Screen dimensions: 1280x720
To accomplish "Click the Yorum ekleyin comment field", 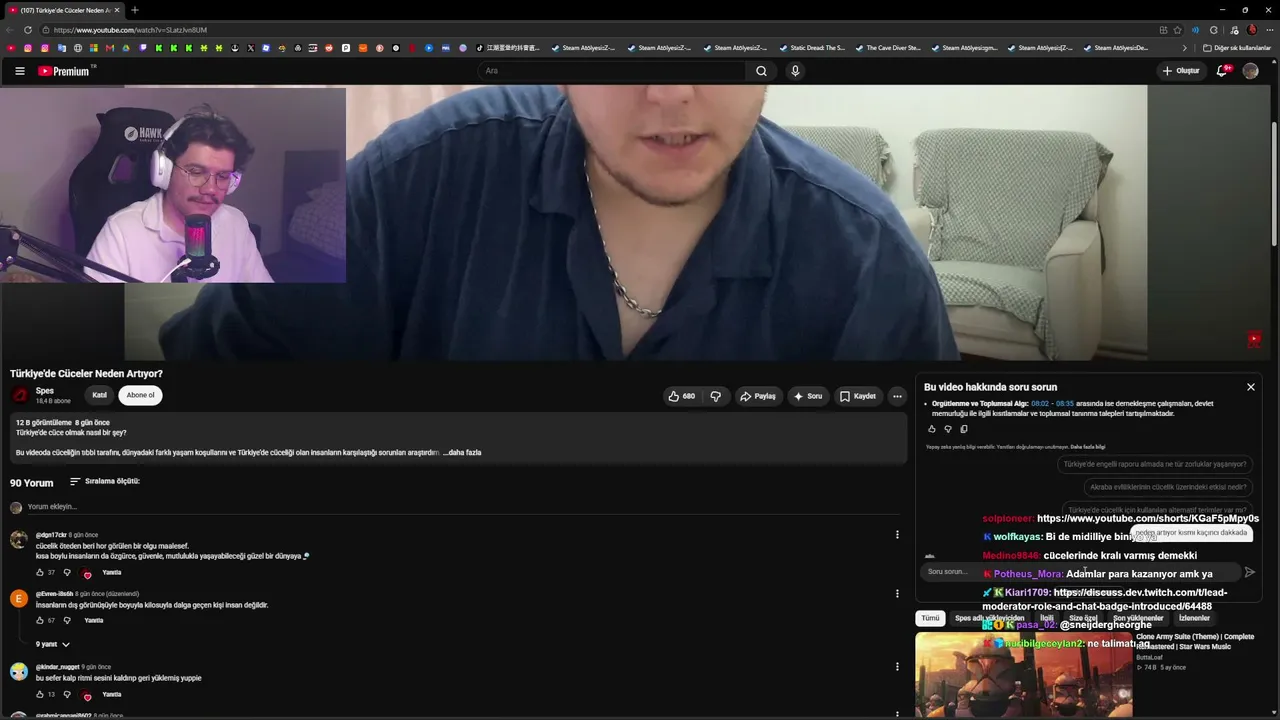I will point(460,507).
